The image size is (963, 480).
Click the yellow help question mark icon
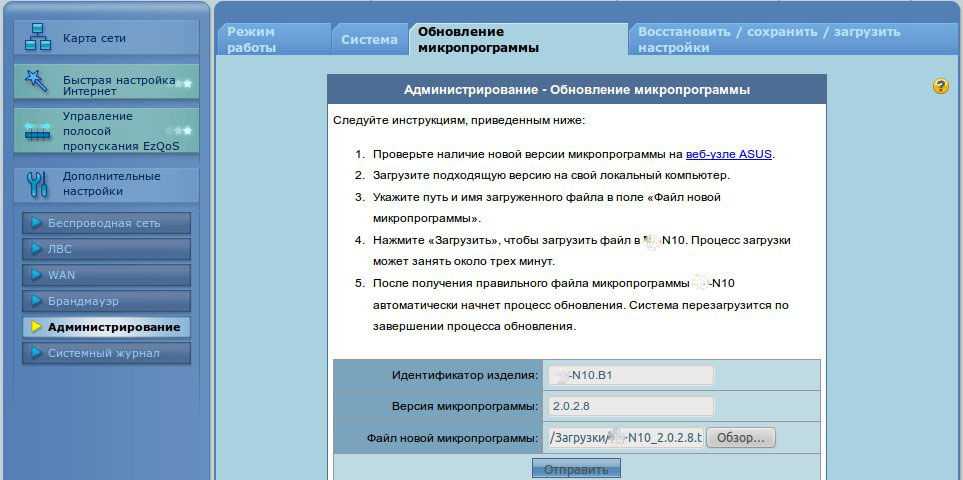point(940,87)
